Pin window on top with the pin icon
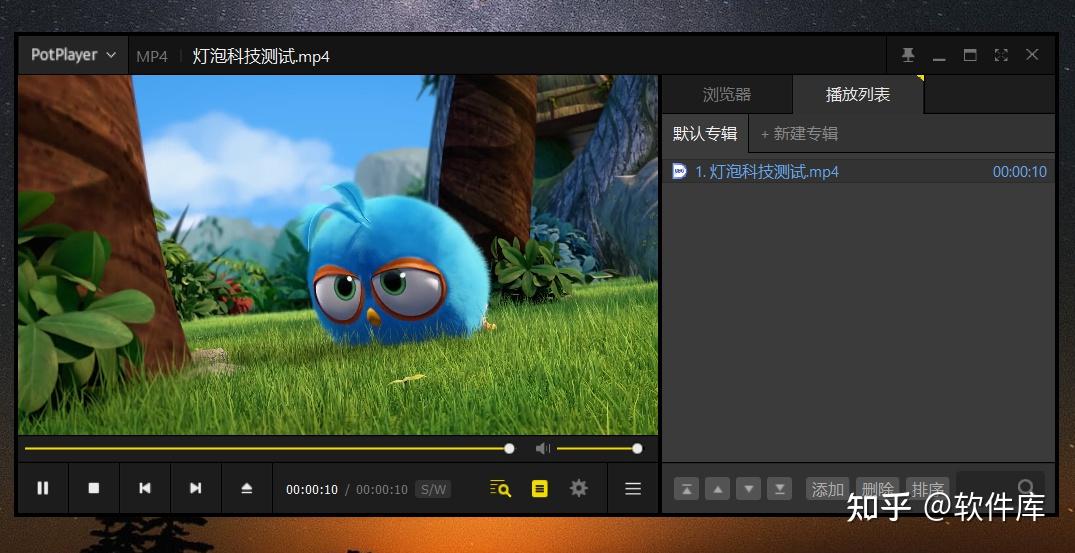This screenshot has width=1075, height=553. (x=908, y=55)
